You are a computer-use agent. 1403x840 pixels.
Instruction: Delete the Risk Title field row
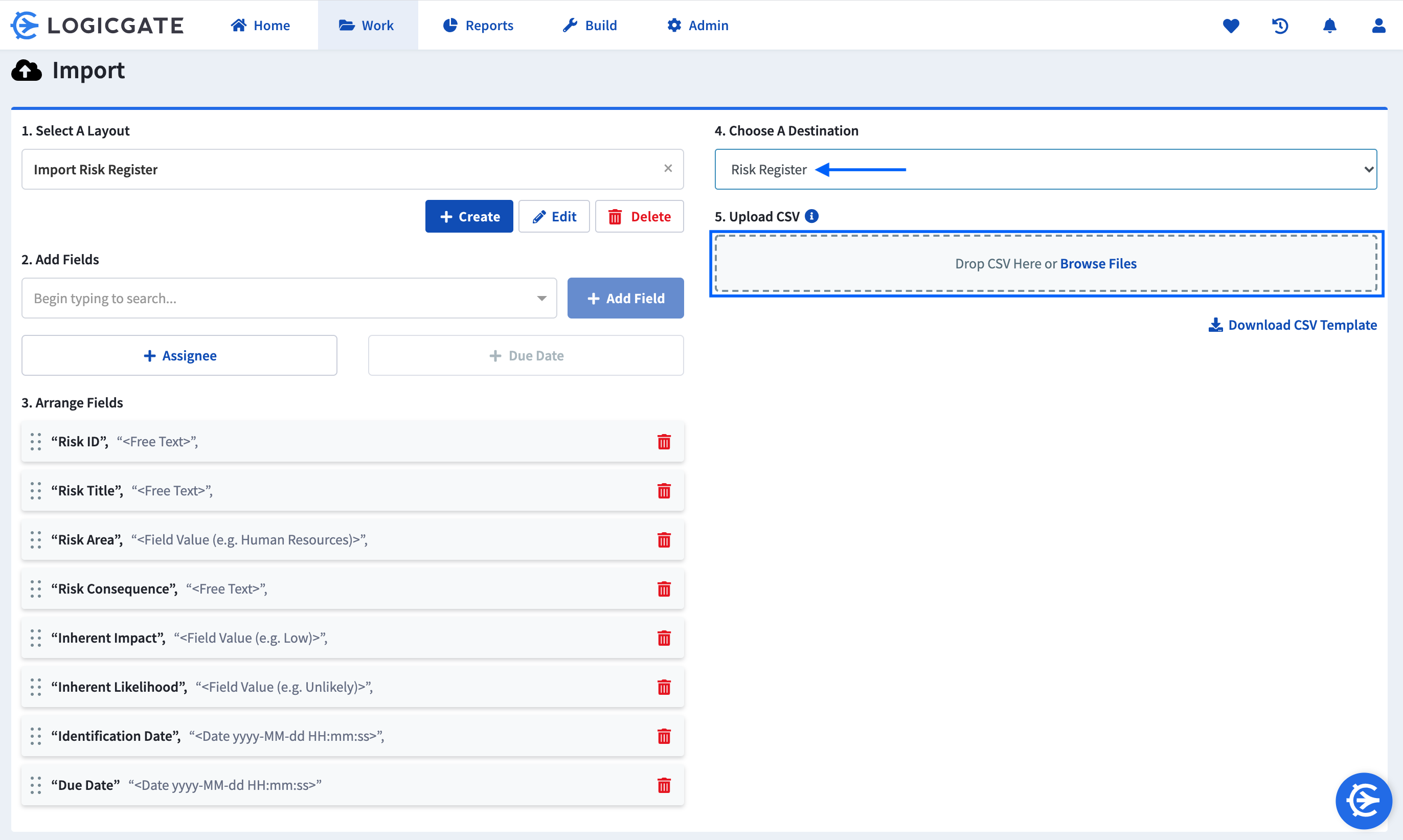coord(664,491)
